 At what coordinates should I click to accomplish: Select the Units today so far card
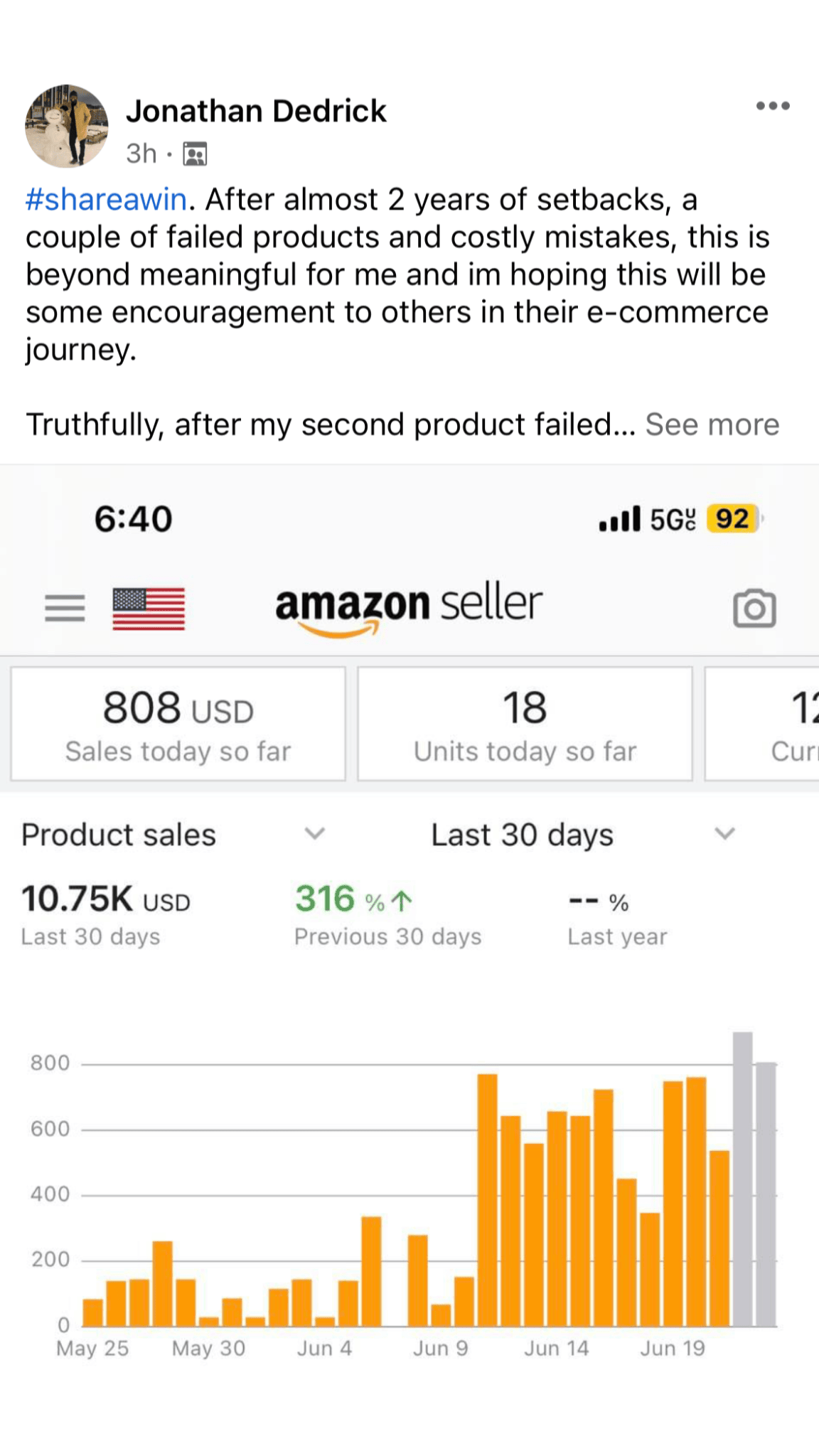click(x=525, y=724)
